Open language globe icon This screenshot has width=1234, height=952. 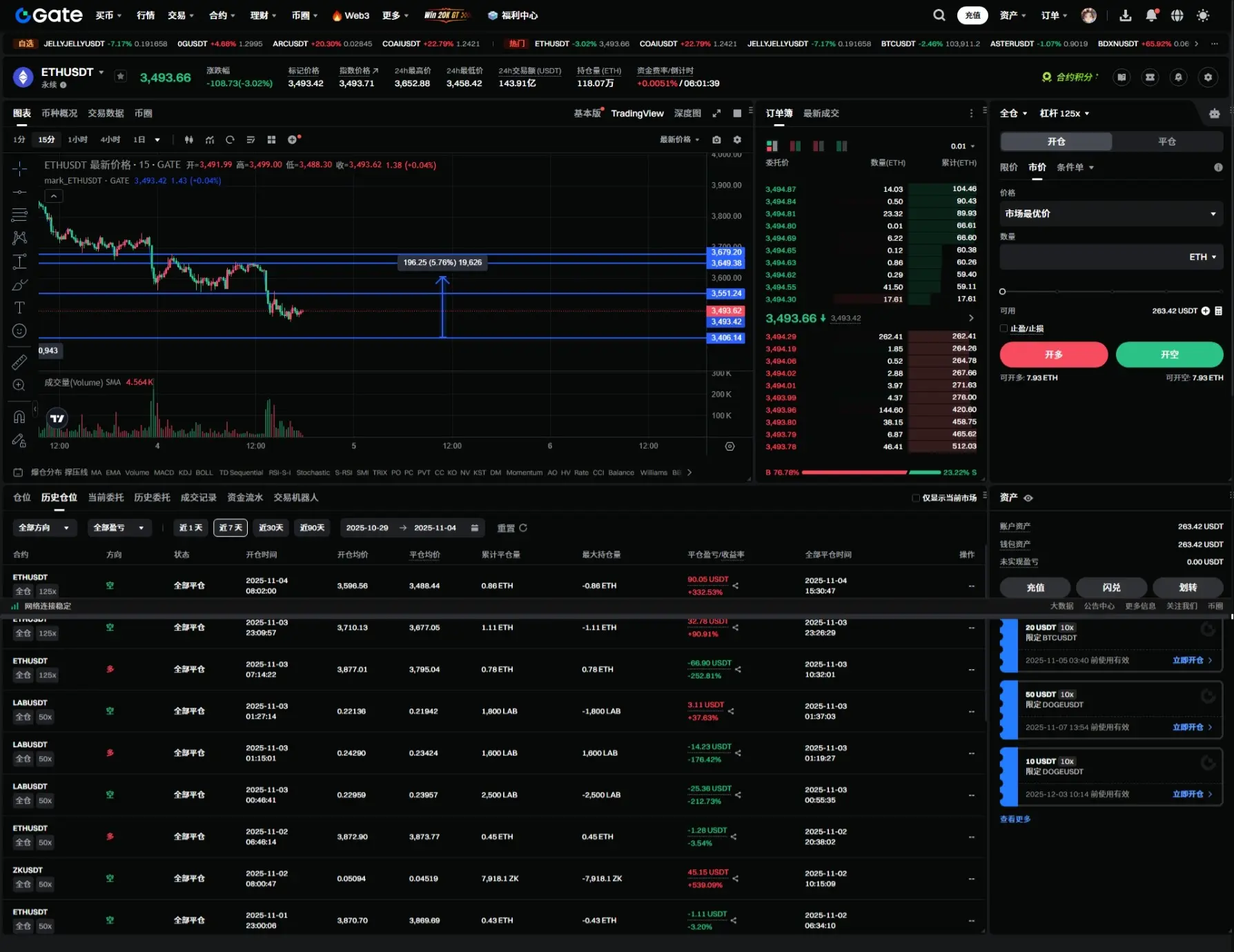click(1177, 15)
